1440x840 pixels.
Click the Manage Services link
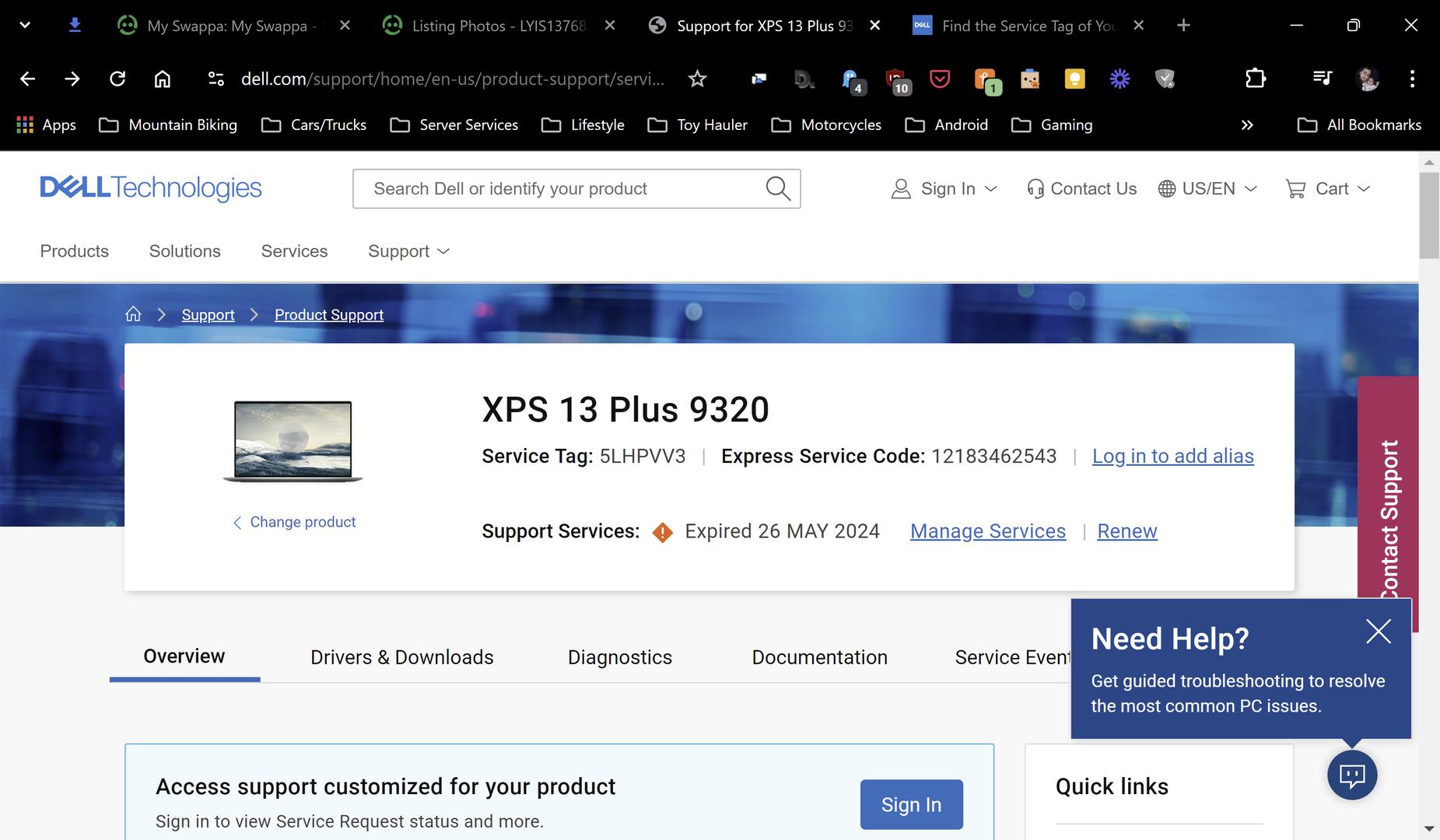(987, 531)
